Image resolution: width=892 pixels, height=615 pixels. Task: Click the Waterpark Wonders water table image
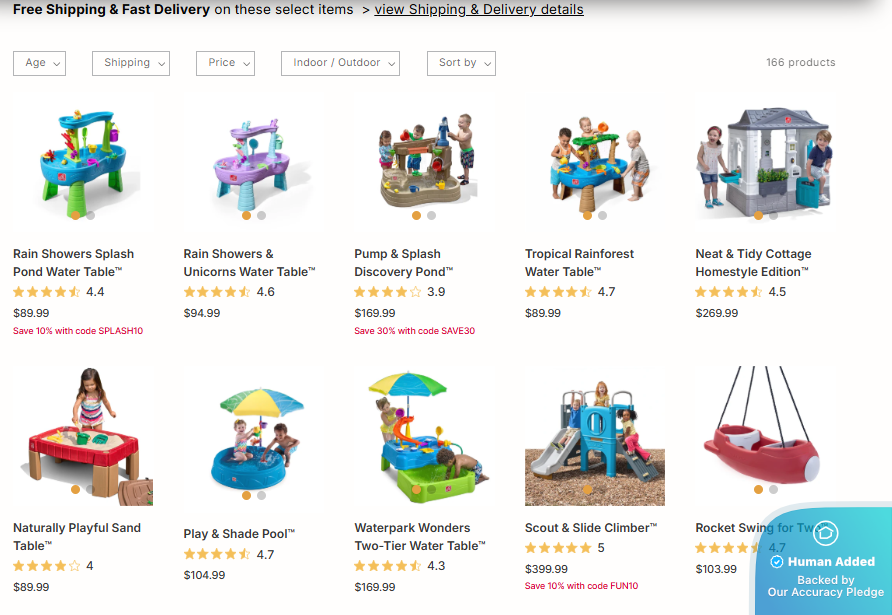424,437
